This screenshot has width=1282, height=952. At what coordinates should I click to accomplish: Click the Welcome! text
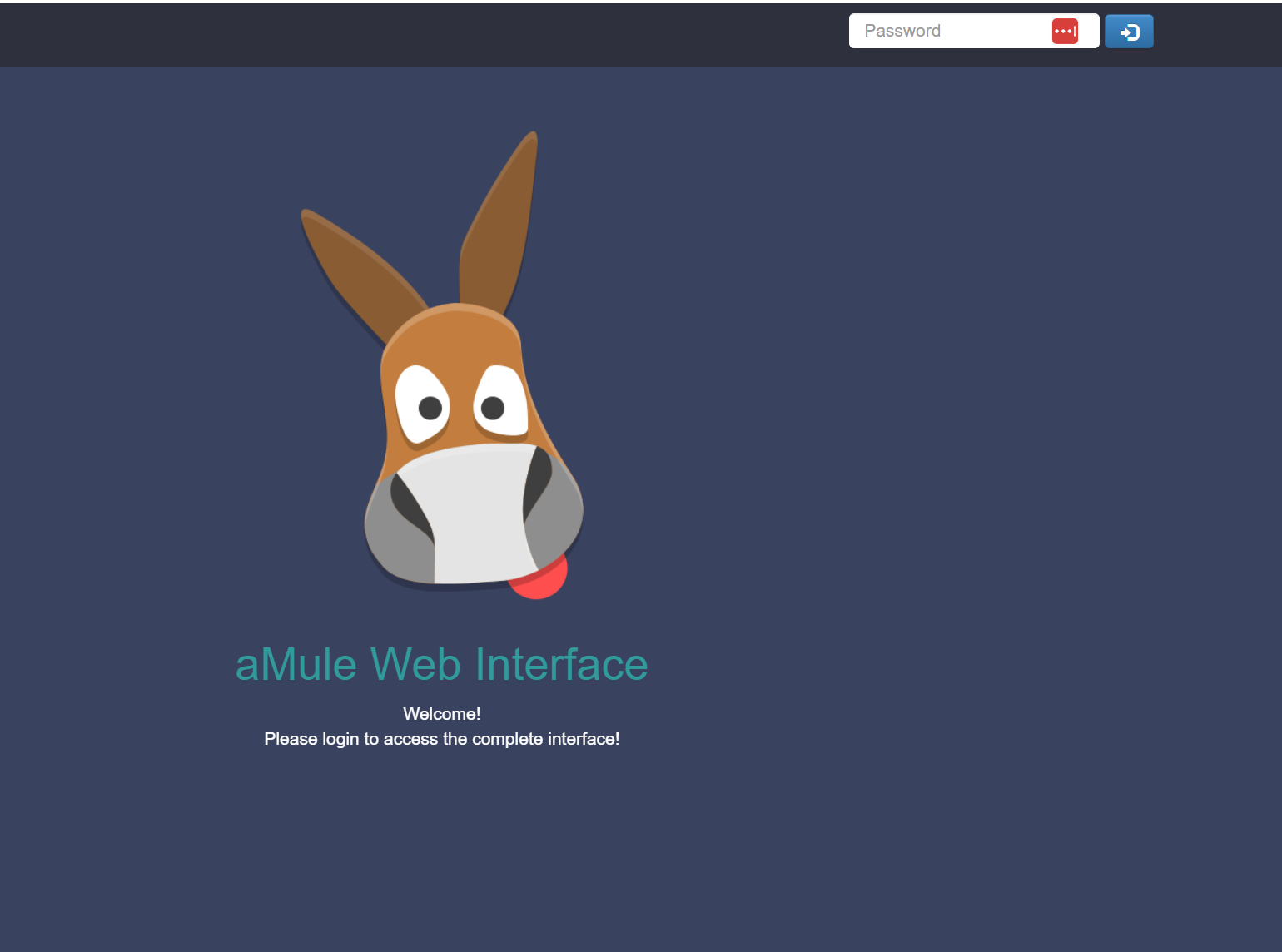(442, 714)
